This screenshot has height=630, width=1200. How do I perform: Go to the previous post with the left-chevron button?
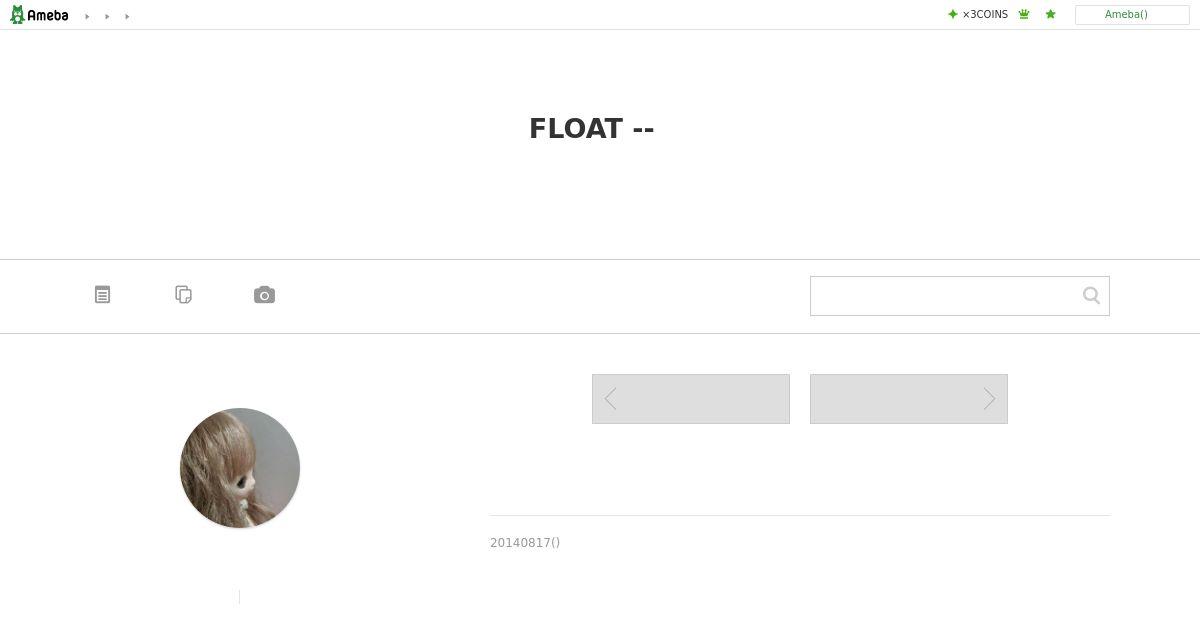691,399
